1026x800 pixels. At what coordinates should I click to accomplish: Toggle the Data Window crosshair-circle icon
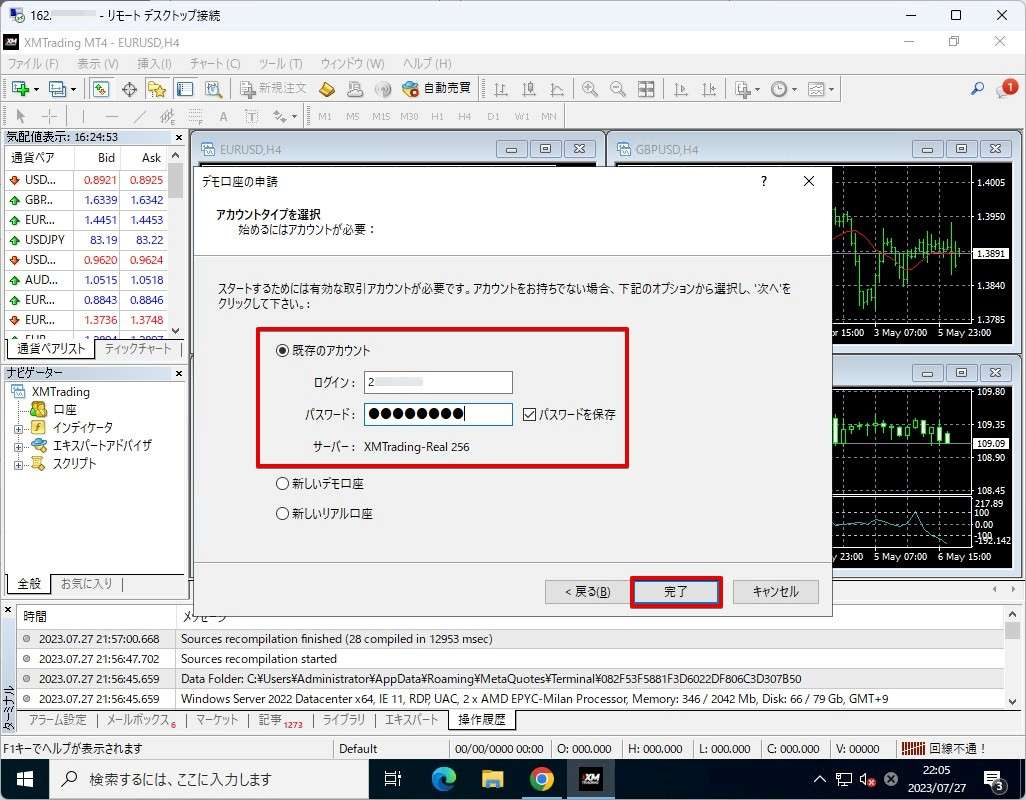[x=129, y=88]
